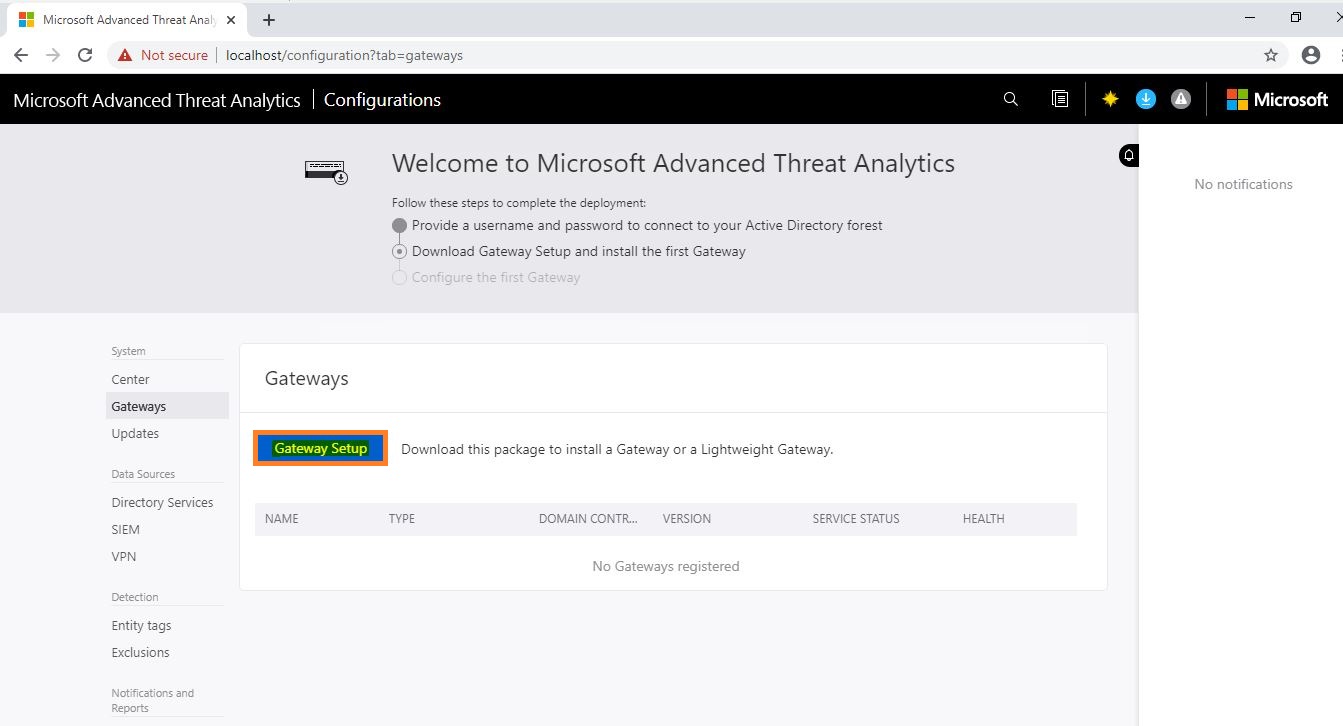Click the blue download health icon
Image resolution: width=1343 pixels, height=726 pixels.
pos(1146,99)
